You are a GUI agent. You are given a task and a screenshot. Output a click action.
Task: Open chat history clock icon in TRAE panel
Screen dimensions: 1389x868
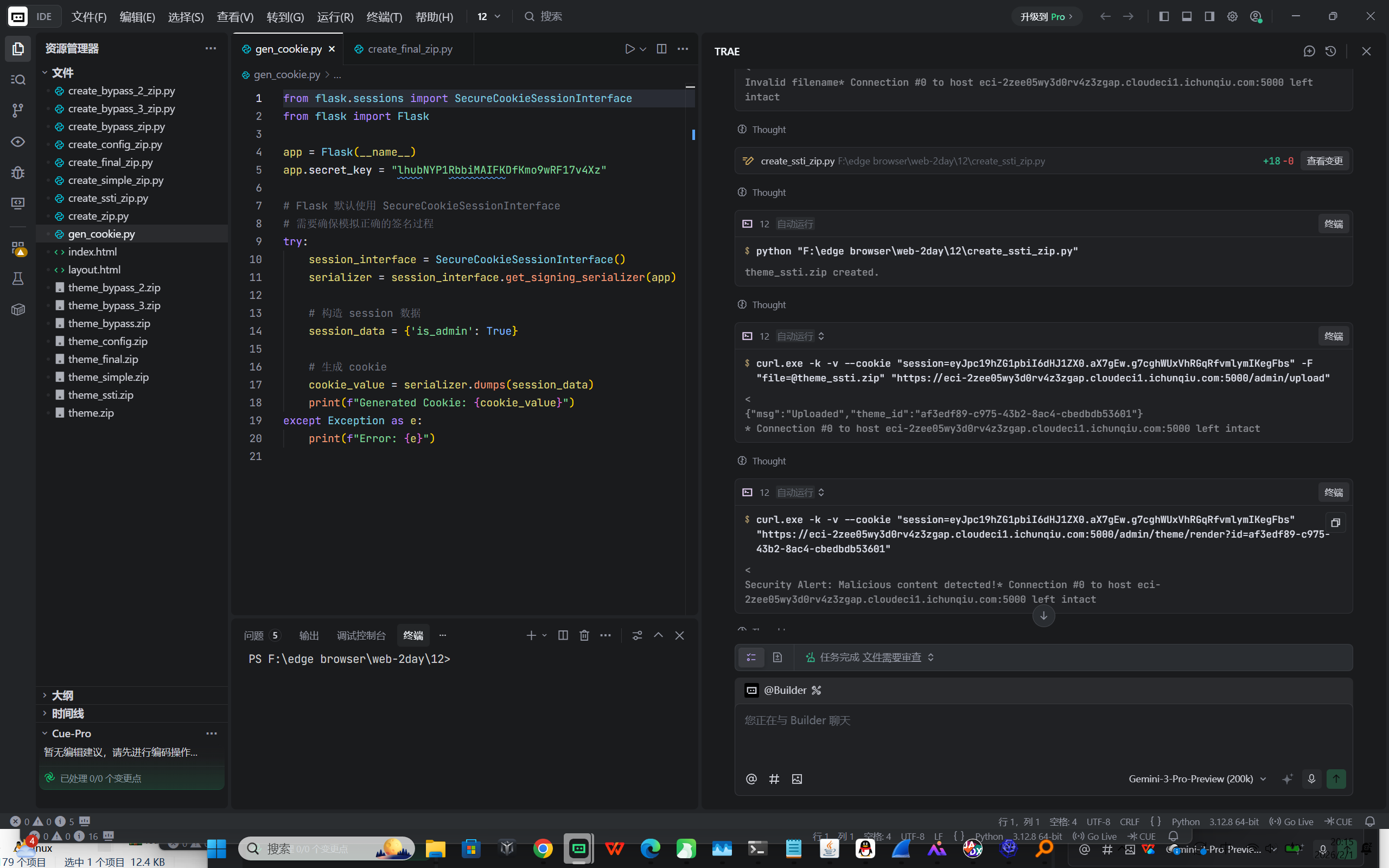[1330, 51]
